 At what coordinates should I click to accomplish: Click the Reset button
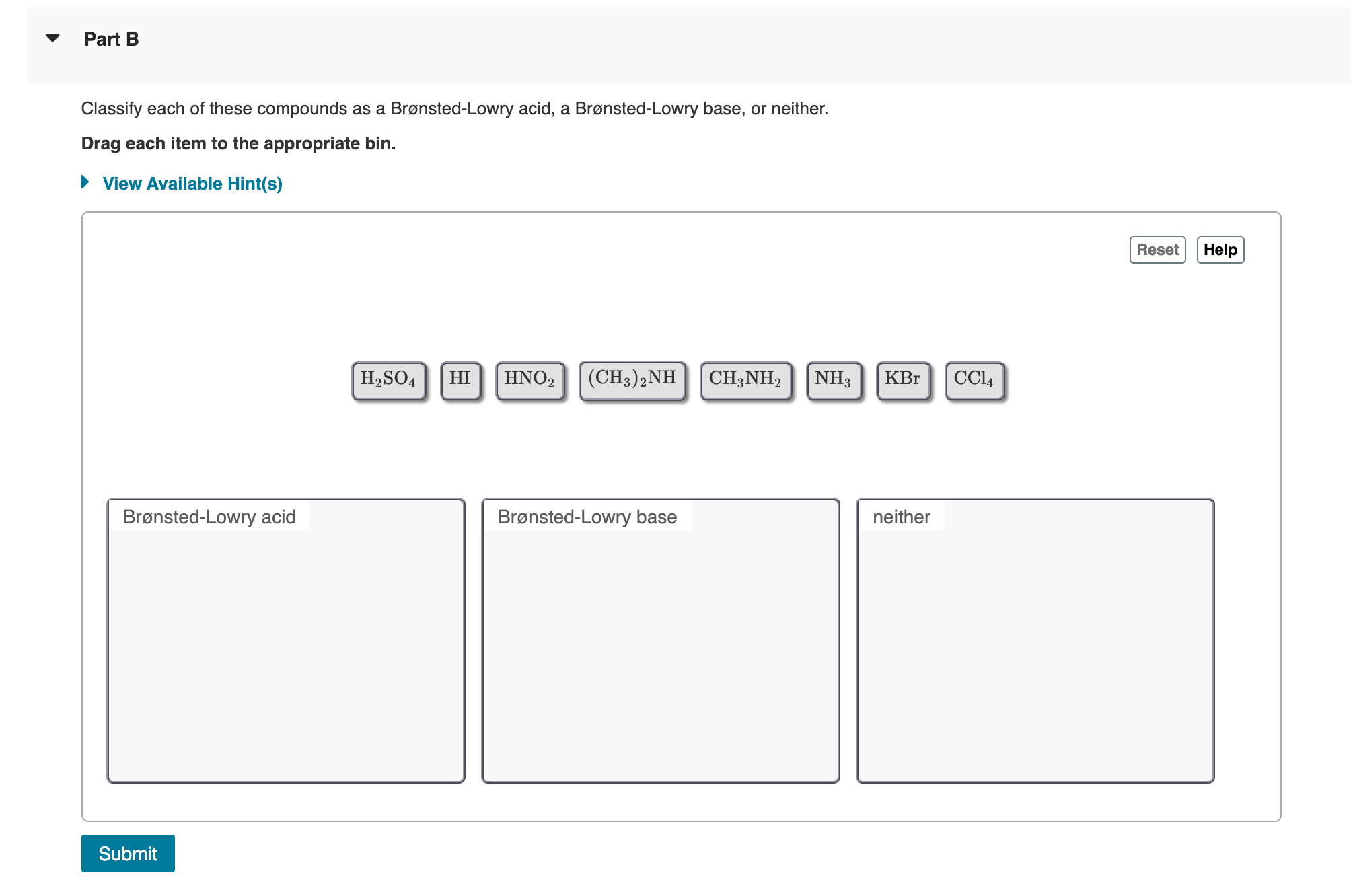[x=1157, y=250]
